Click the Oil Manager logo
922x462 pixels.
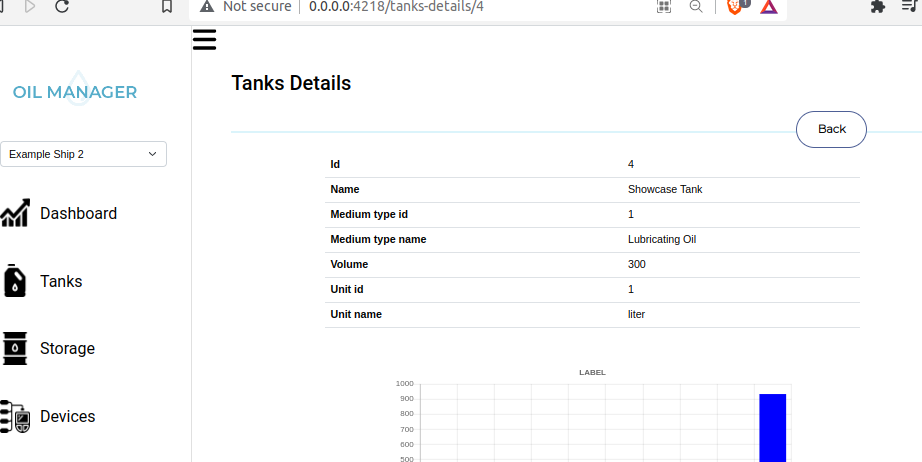click(x=75, y=90)
